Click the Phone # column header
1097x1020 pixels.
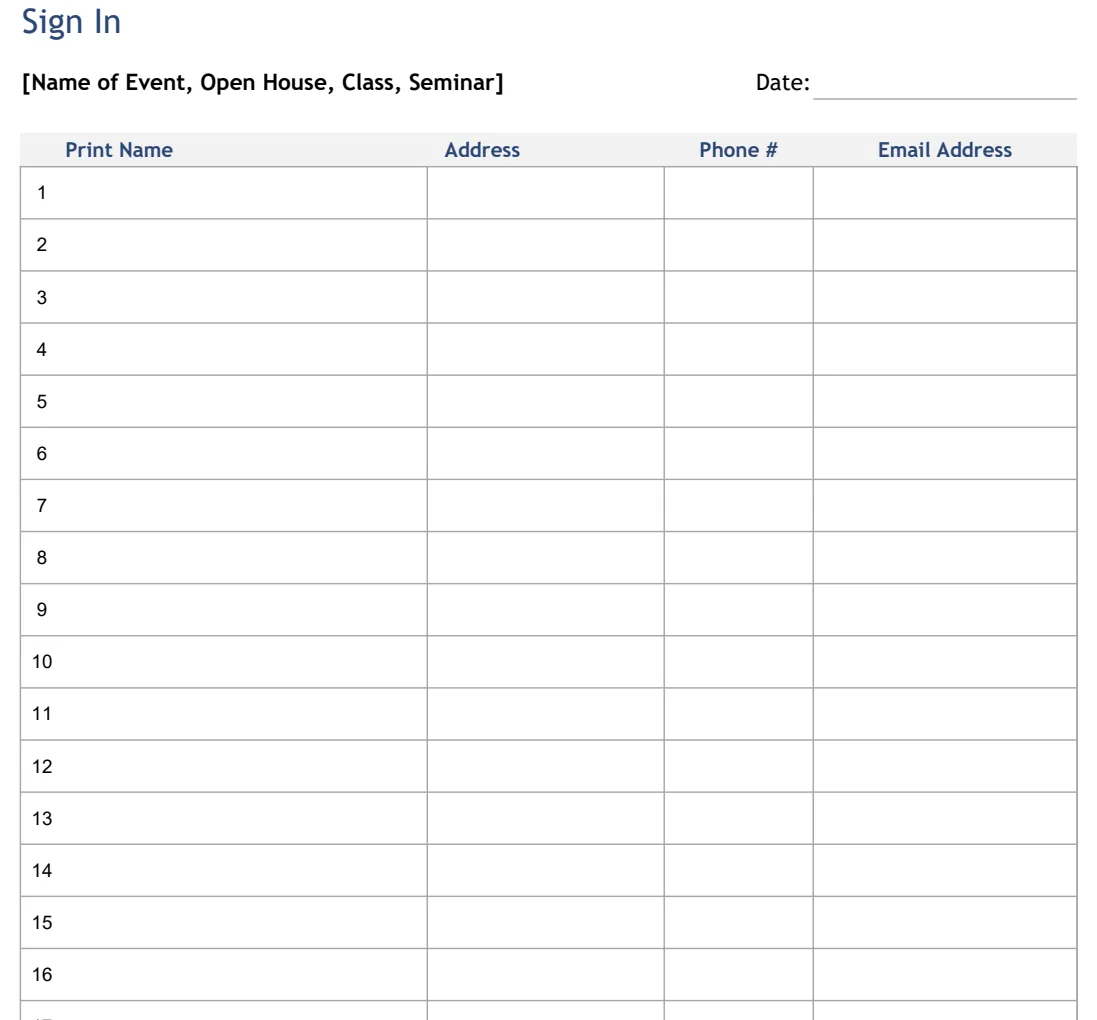point(738,150)
